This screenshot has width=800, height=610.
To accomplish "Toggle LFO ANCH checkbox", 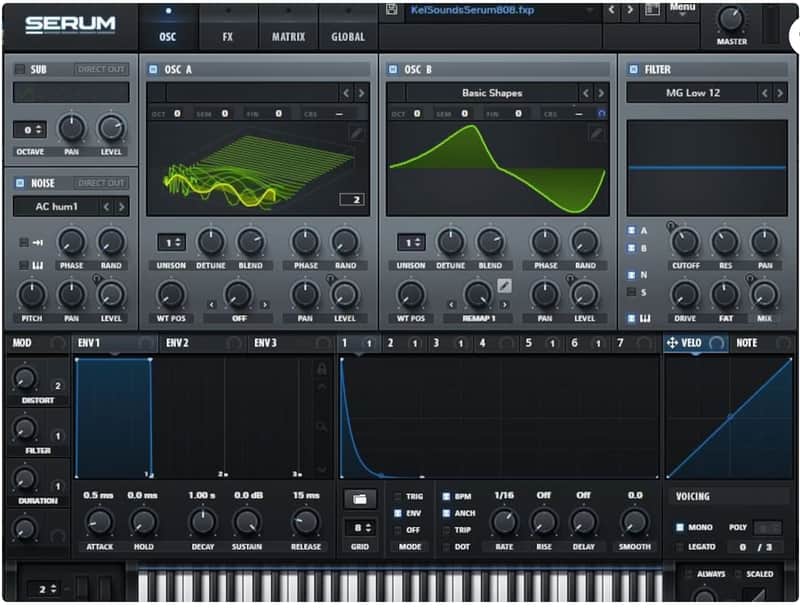I will [x=446, y=513].
